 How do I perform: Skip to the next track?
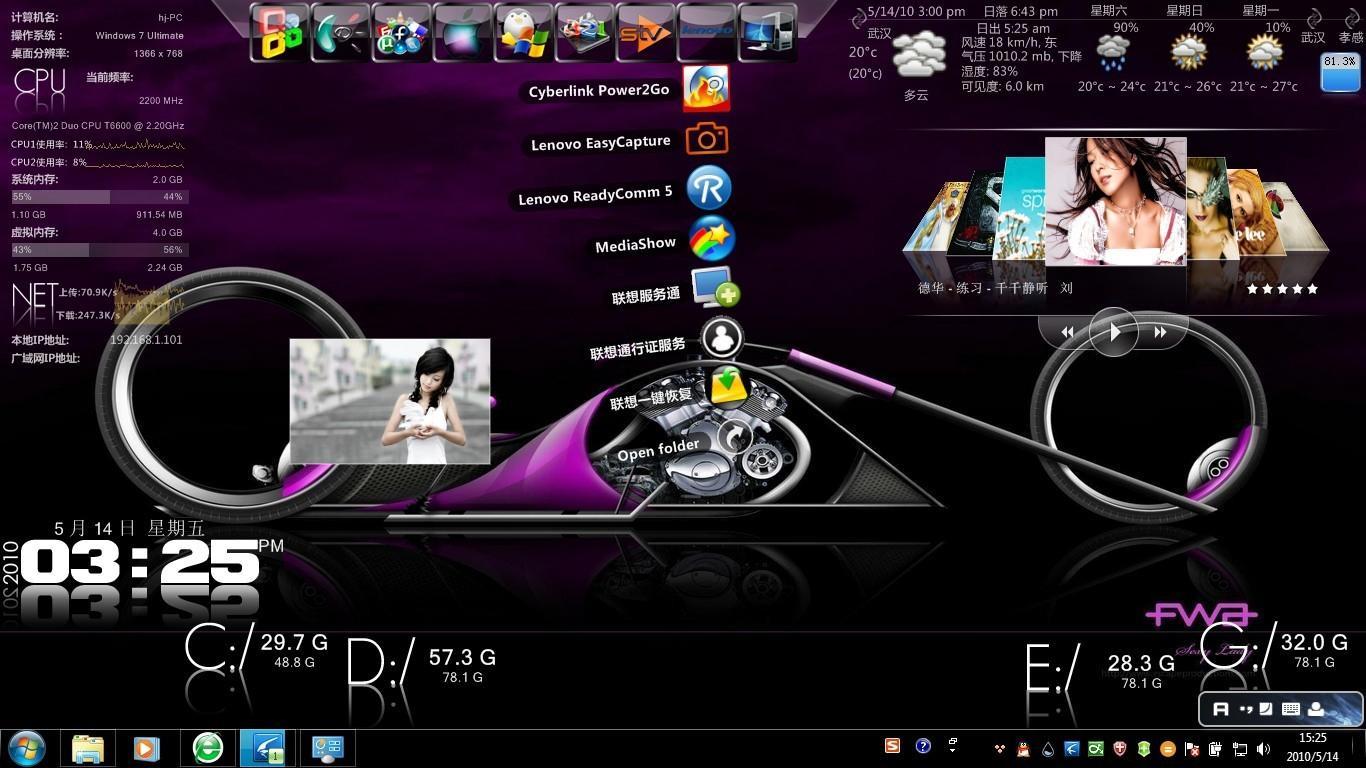pos(1160,332)
